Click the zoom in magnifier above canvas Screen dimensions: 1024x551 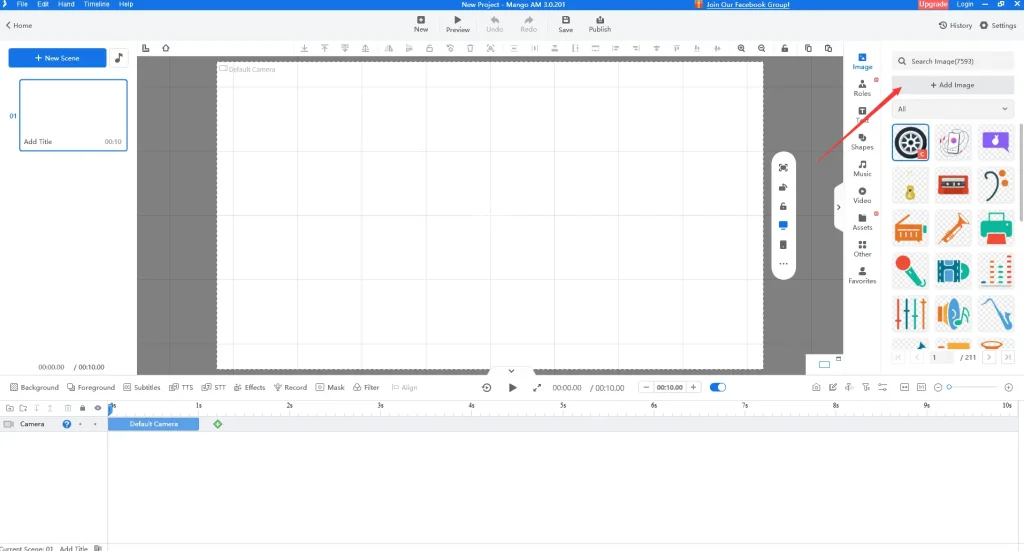point(741,48)
